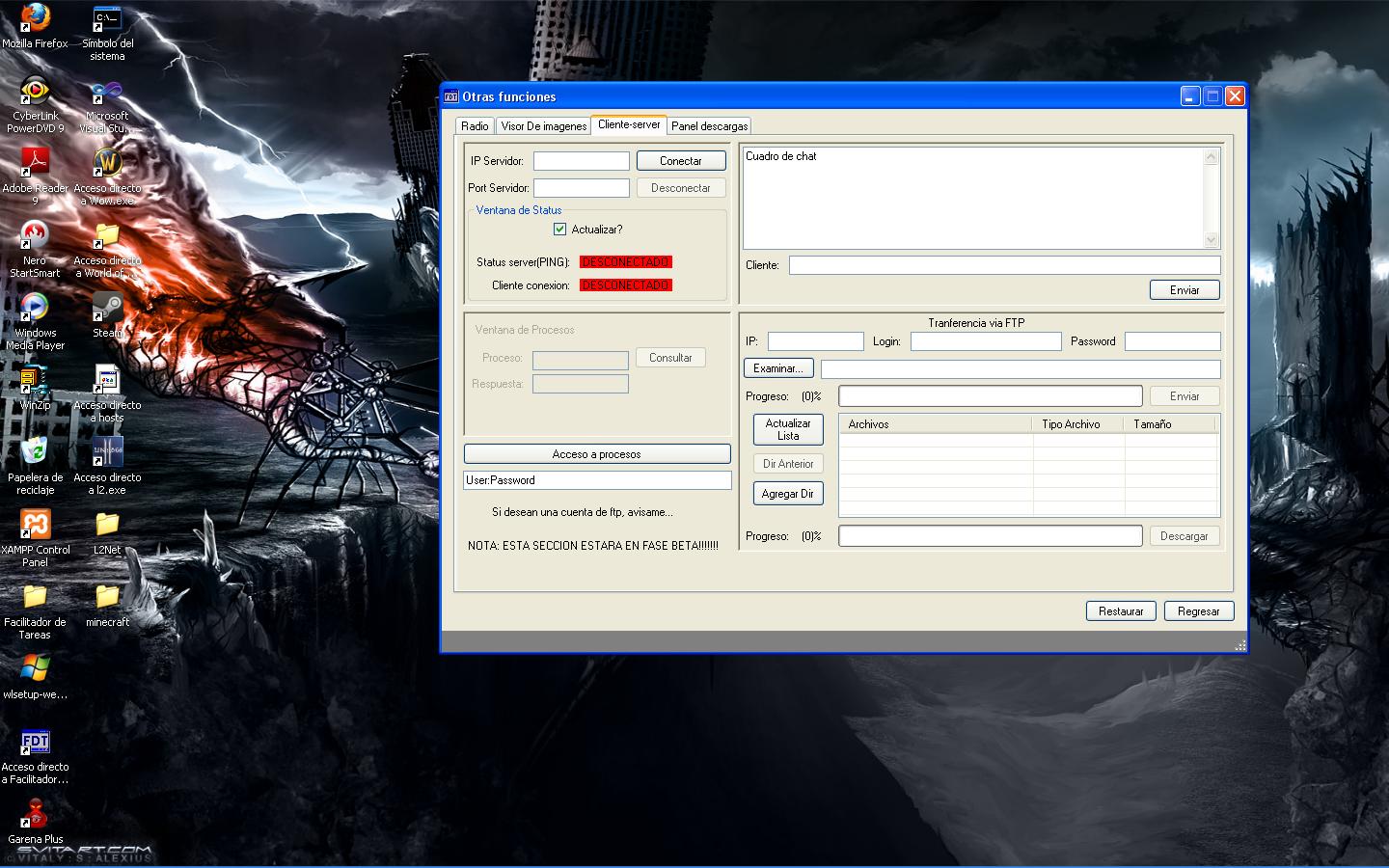
Task: Click the file path field beside Examinar
Action: click(1021, 369)
